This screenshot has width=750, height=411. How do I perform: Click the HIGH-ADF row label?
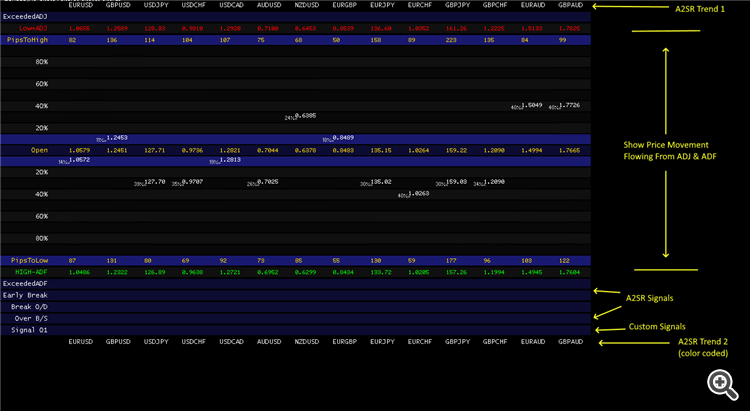32,272
